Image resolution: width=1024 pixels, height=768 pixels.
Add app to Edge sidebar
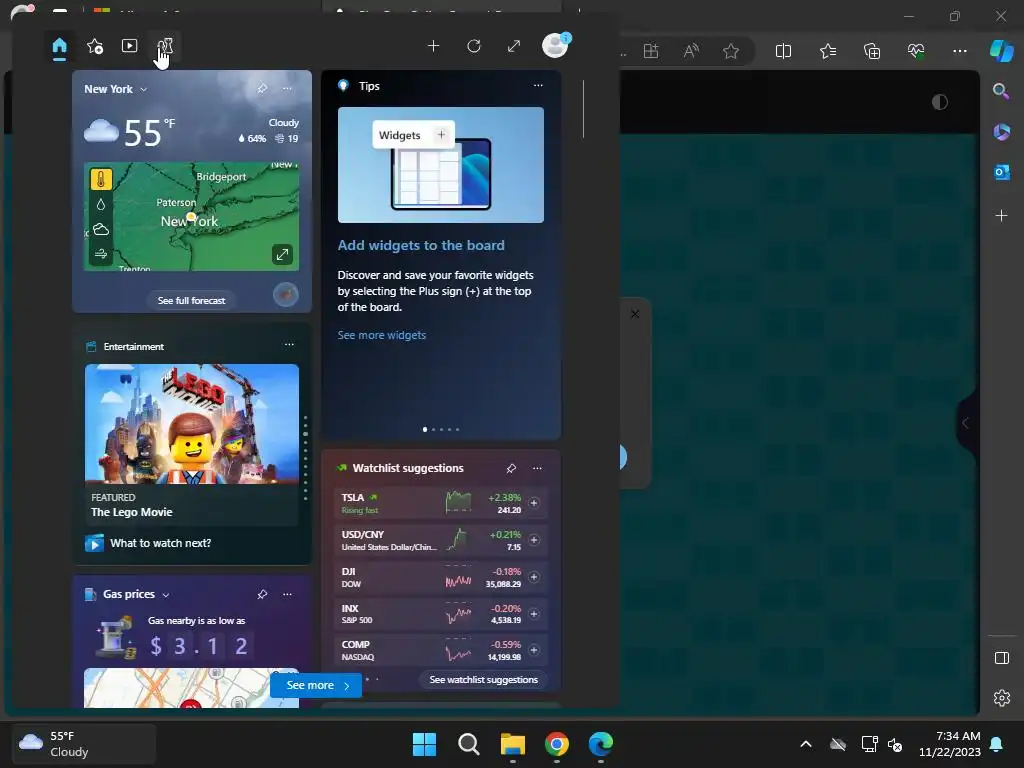pos(1001,216)
